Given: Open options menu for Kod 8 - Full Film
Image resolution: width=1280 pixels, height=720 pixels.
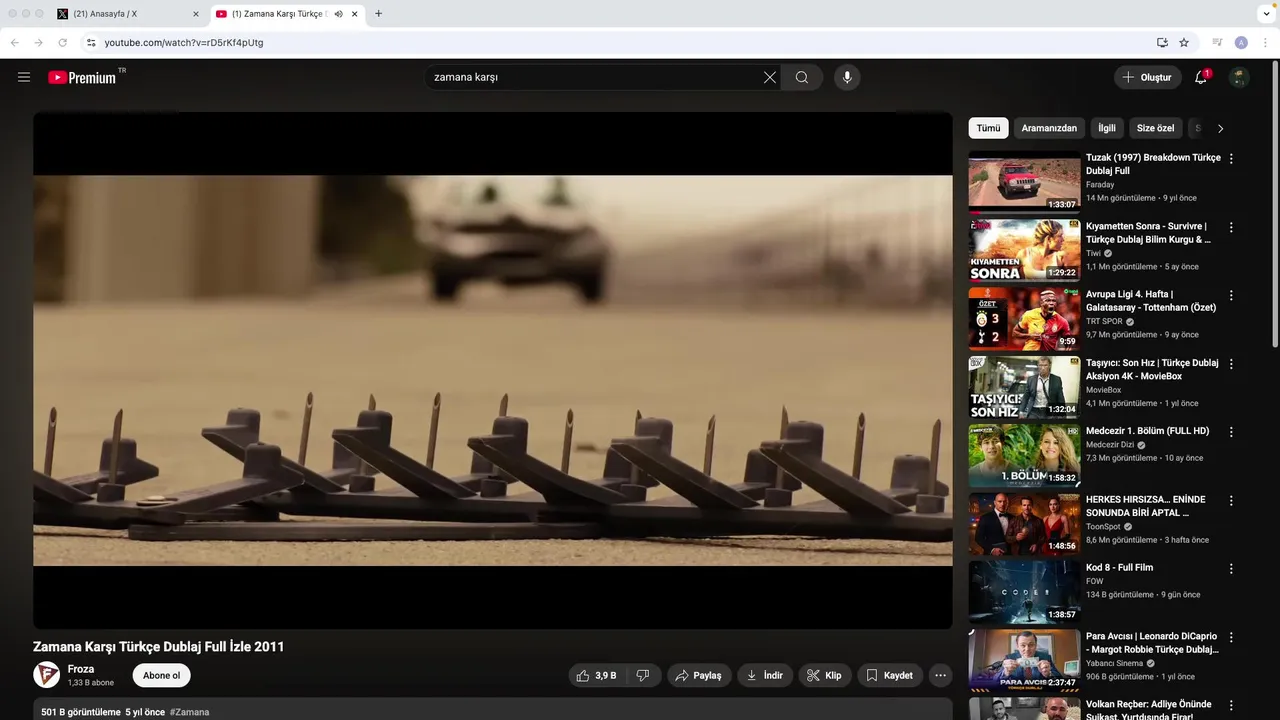Looking at the screenshot, I should point(1231,568).
